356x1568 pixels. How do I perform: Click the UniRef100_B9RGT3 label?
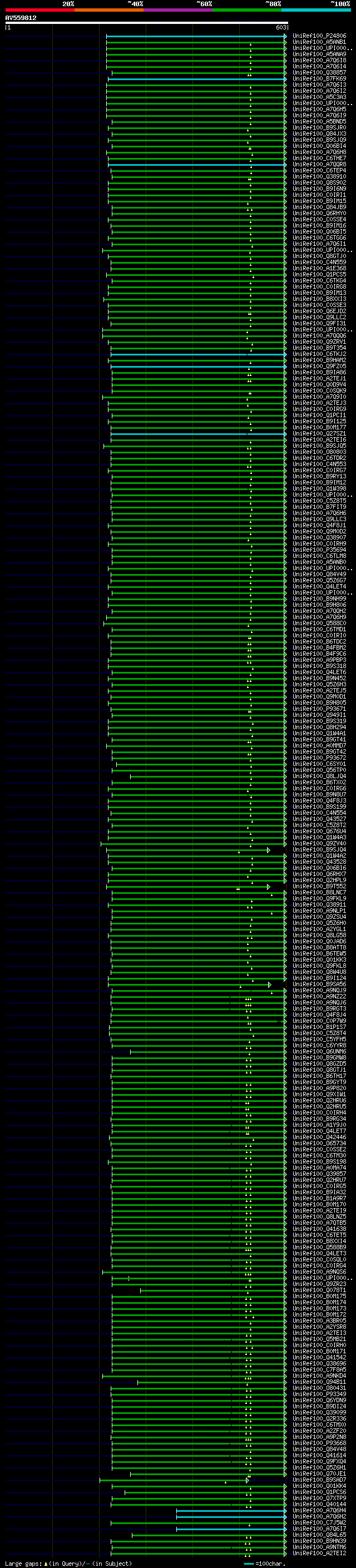tap(319, 1008)
